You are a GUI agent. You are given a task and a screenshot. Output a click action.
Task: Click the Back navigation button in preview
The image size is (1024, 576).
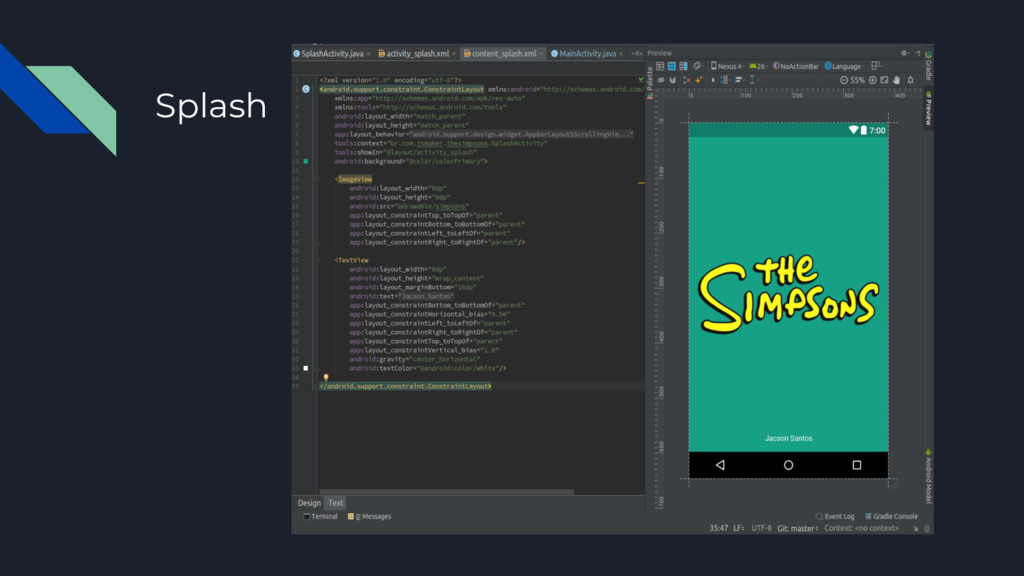pos(720,465)
